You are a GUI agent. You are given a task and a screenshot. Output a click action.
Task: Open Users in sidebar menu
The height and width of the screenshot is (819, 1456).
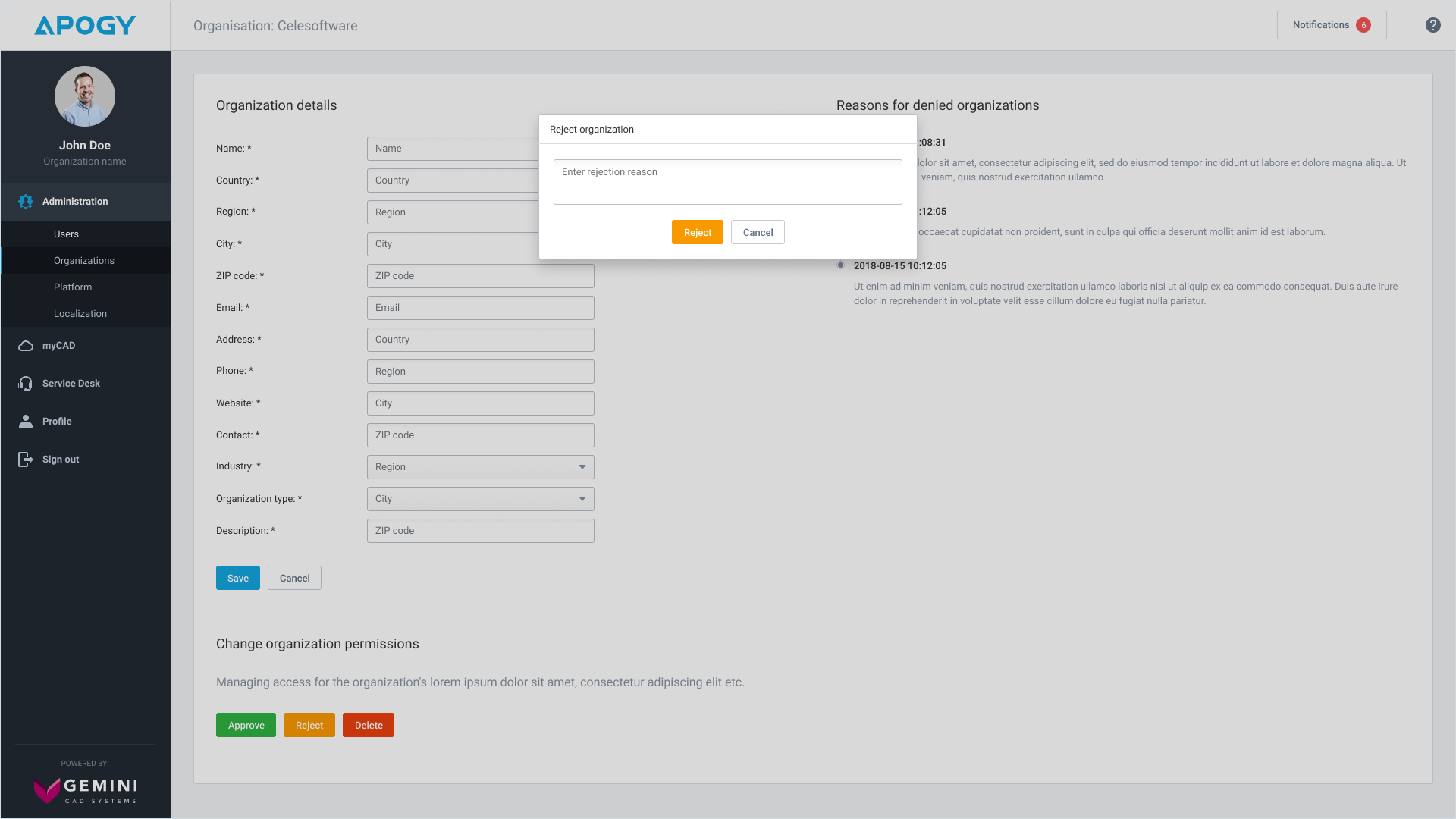pos(66,234)
